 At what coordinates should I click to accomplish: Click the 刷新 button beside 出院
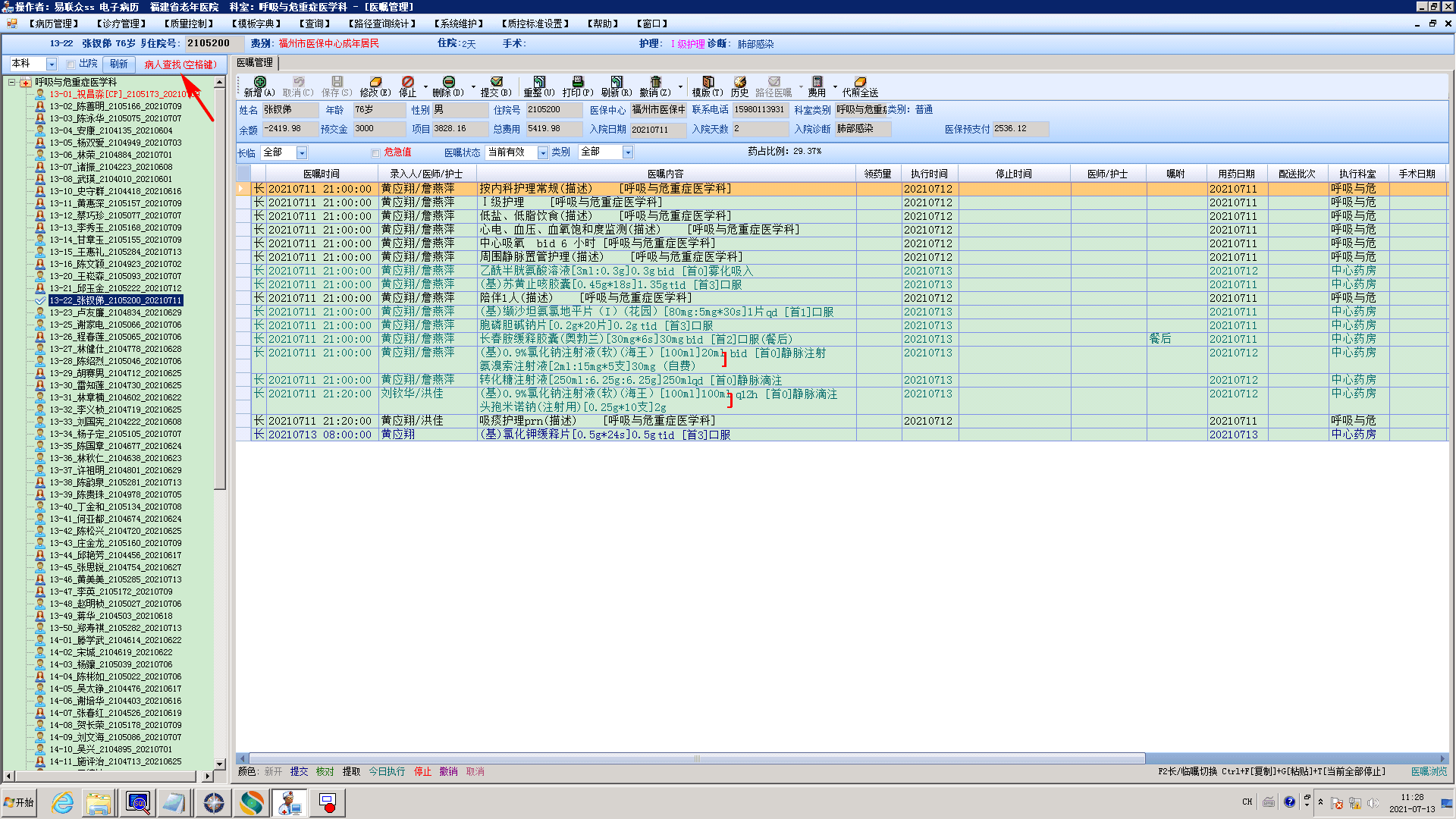tap(118, 64)
